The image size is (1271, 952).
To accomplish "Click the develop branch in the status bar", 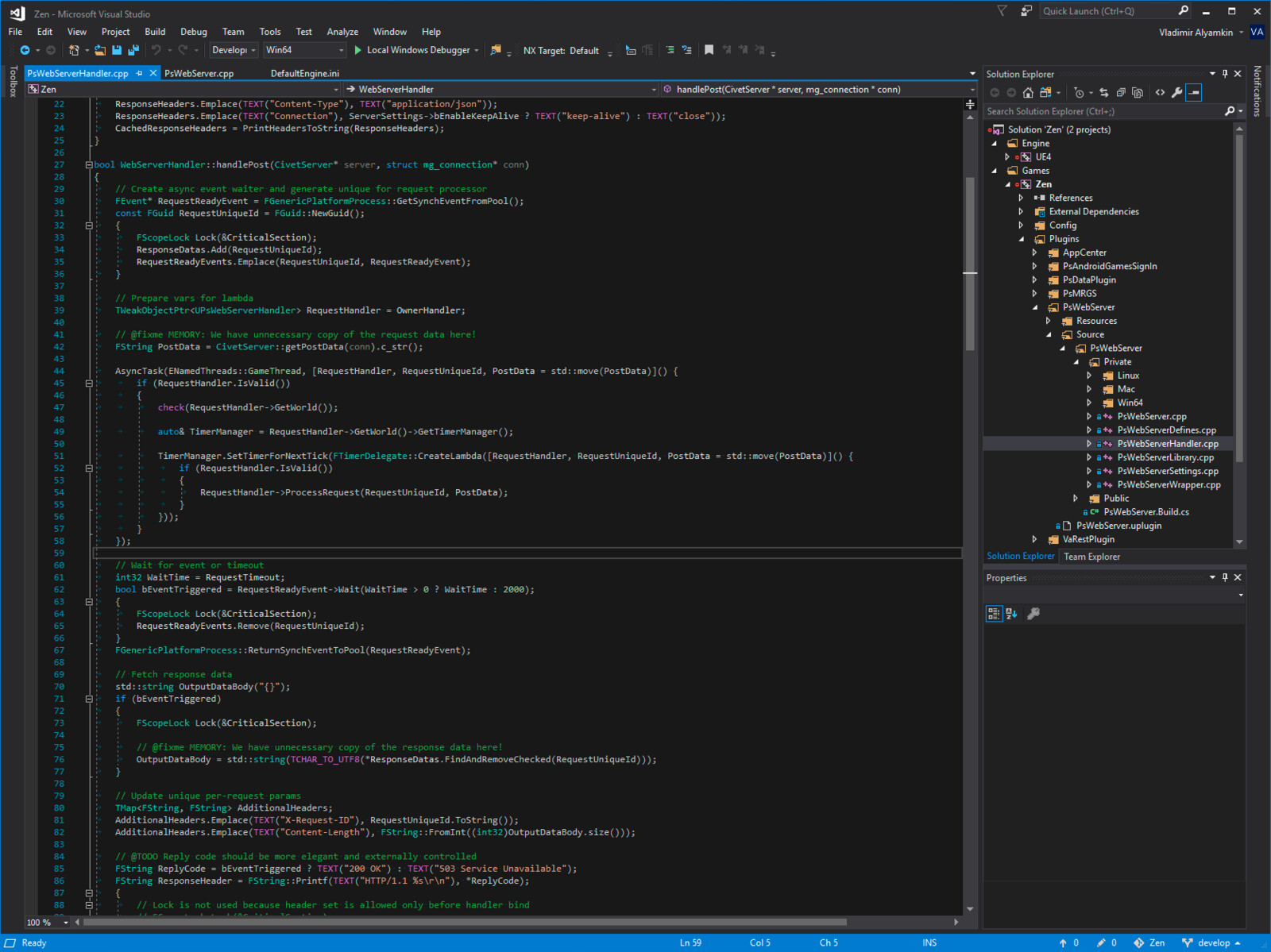I will (1212, 942).
